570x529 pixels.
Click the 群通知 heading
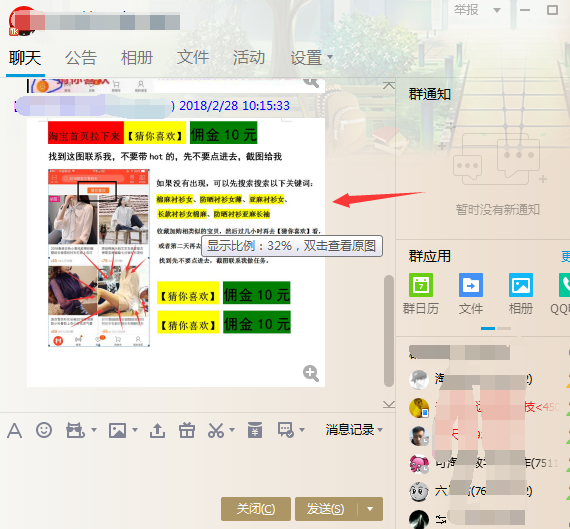tap(430, 94)
